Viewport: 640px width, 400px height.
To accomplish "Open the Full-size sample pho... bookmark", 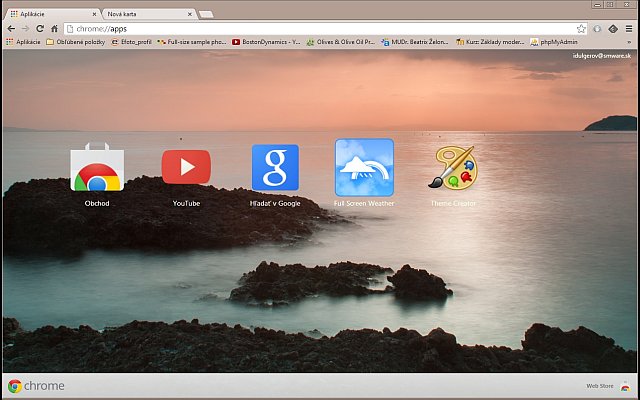I will tap(192, 42).
